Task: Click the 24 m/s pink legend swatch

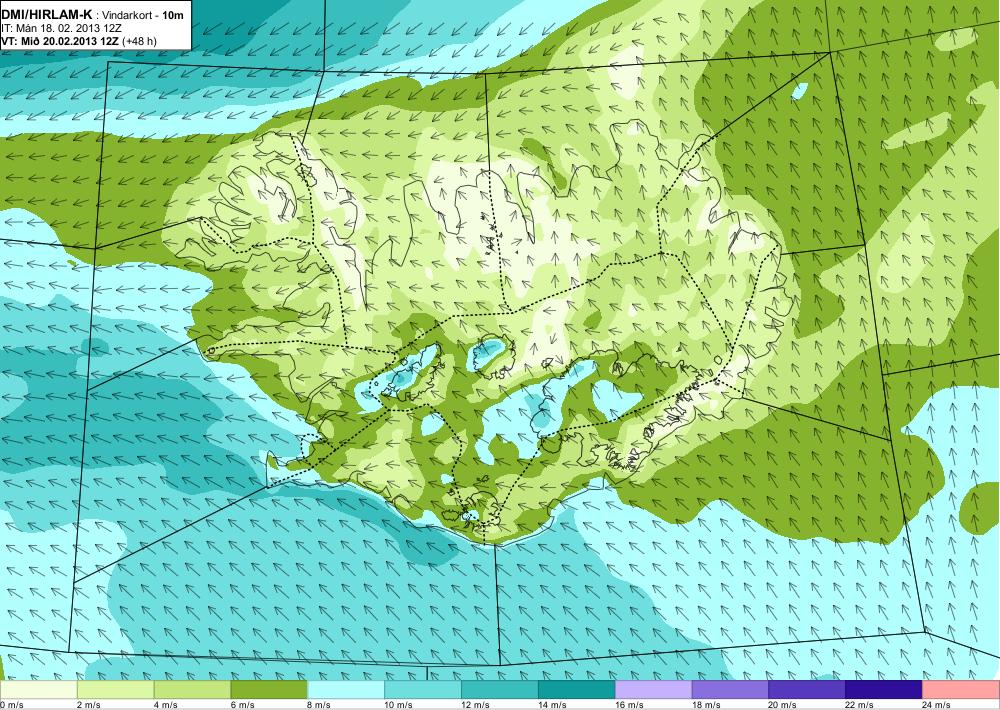Action: 961,690
